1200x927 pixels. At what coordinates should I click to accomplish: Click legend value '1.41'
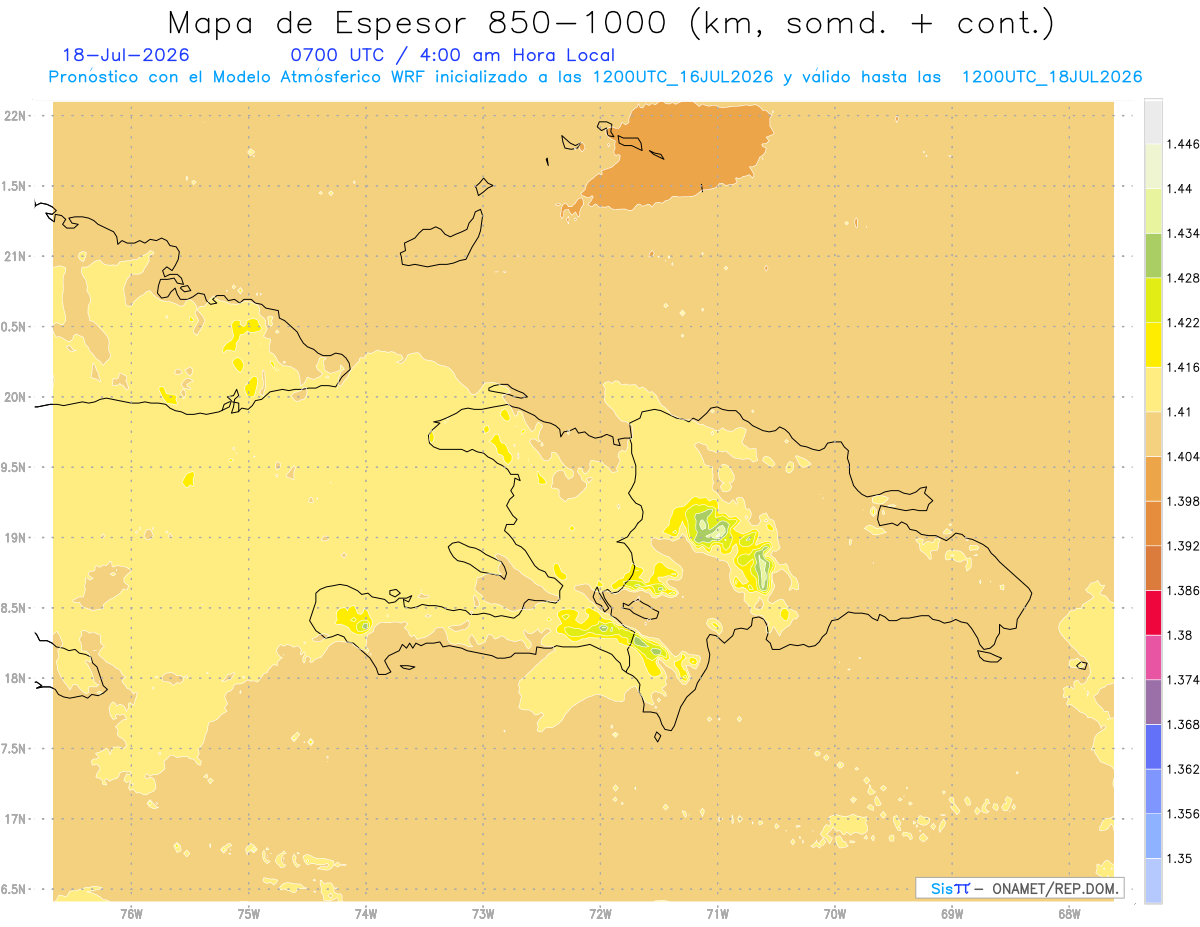(x=1179, y=412)
